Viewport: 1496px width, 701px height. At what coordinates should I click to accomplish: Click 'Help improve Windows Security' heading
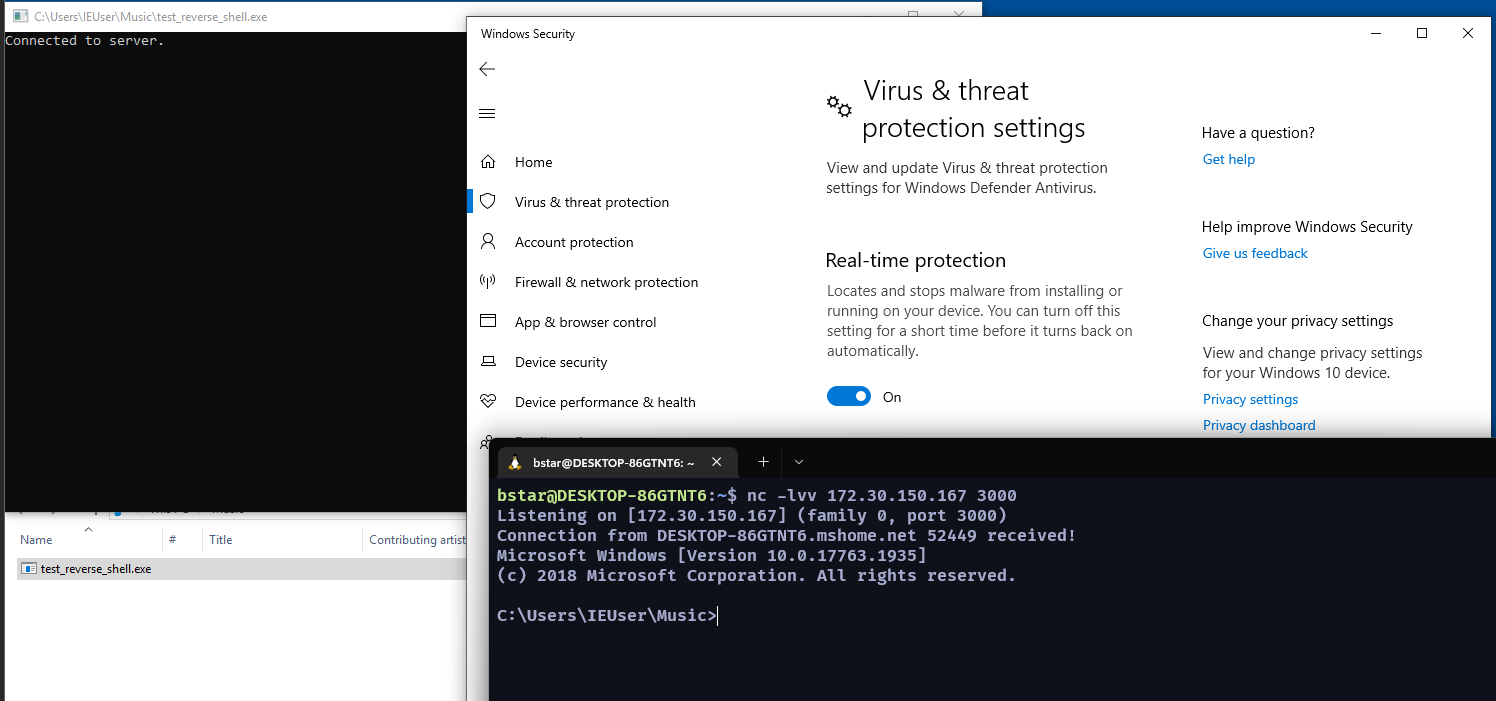[1307, 227]
